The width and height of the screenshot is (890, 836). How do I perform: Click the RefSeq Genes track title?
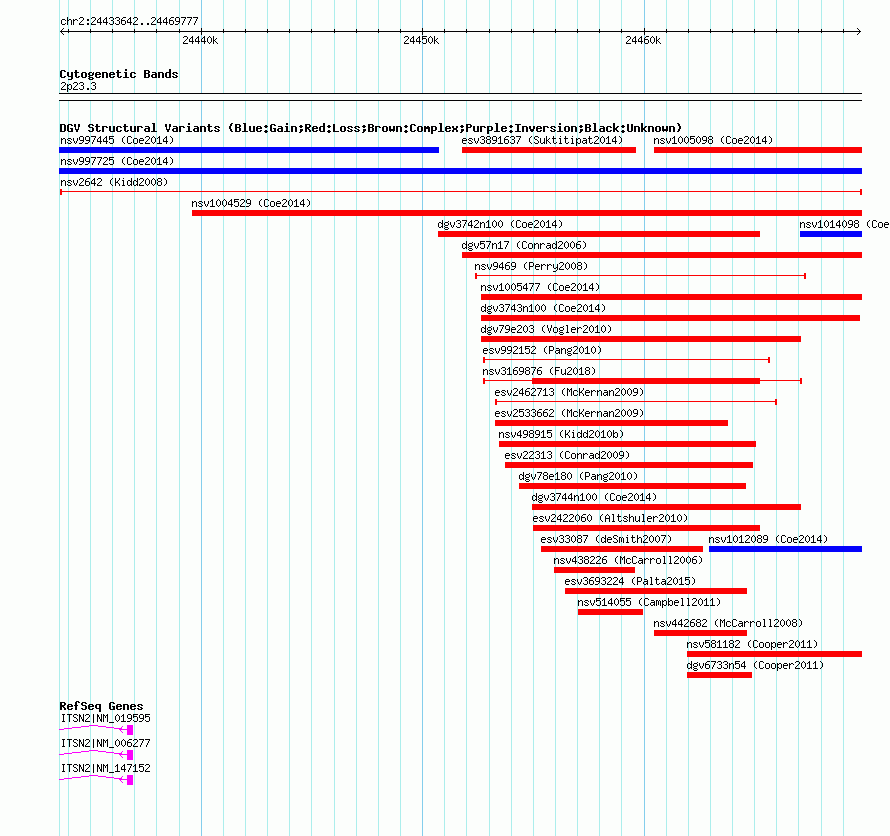(101, 706)
